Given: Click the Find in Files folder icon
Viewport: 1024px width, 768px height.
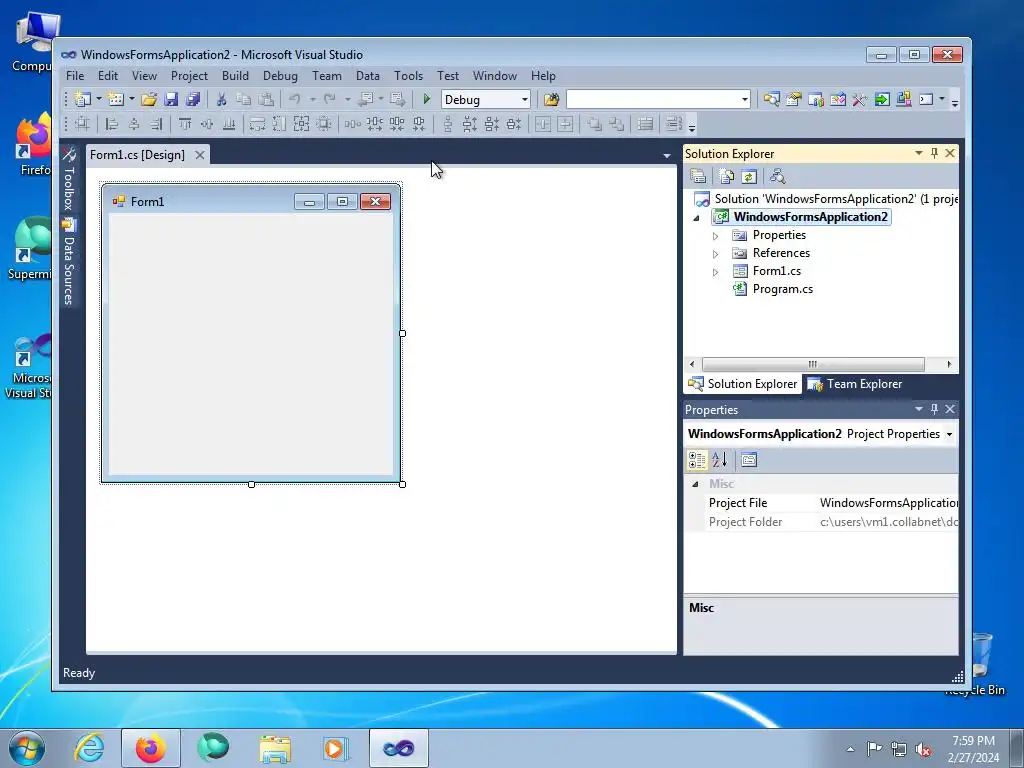Looking at the screenshot, I should click(x=551, y=99).
